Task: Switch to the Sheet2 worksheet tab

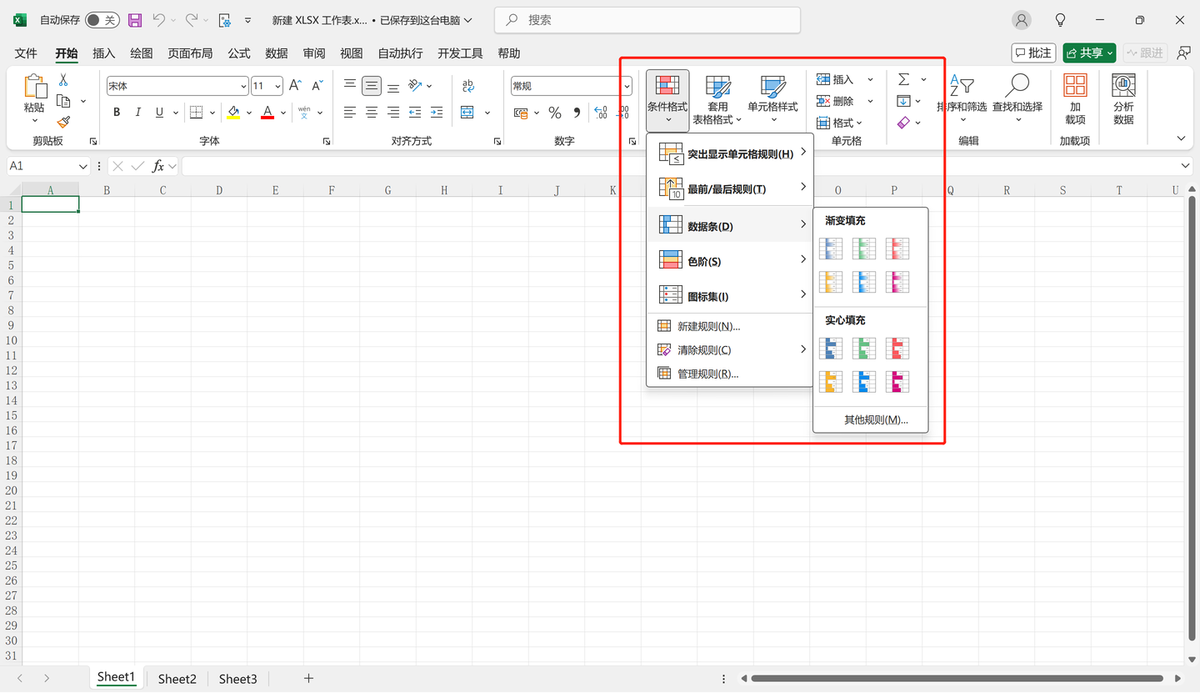Action: (177, 679)
